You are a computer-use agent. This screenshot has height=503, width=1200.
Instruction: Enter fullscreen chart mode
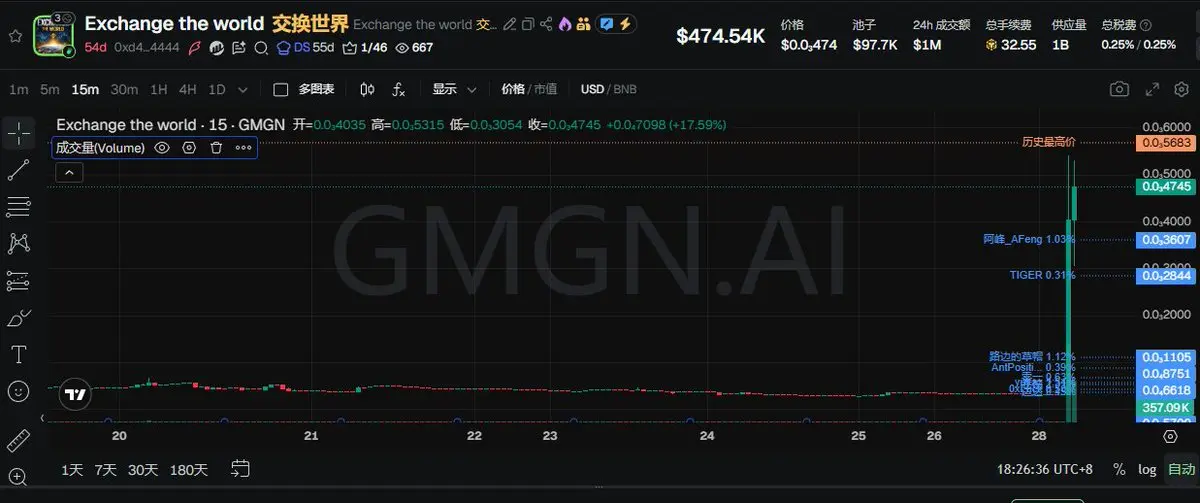coord(1153,89)
